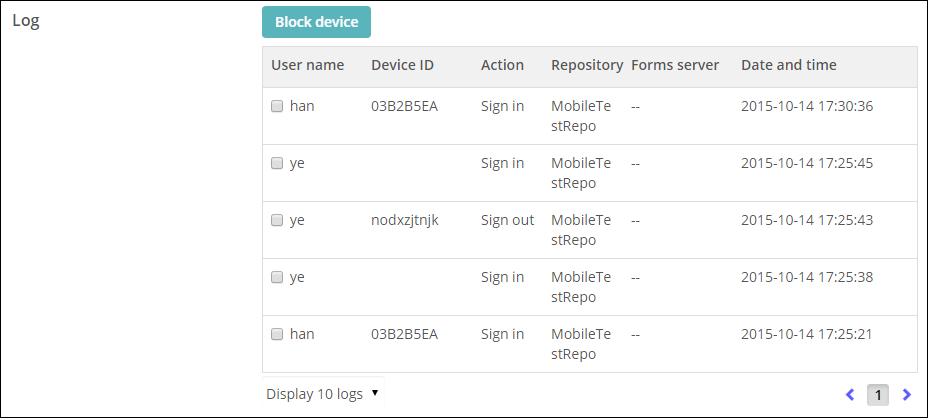Viewport: 928px width, 418px height.
Task: Click device ID nodxzjtnjk cell
Action: pyautogui.click(x=405, y=220)
